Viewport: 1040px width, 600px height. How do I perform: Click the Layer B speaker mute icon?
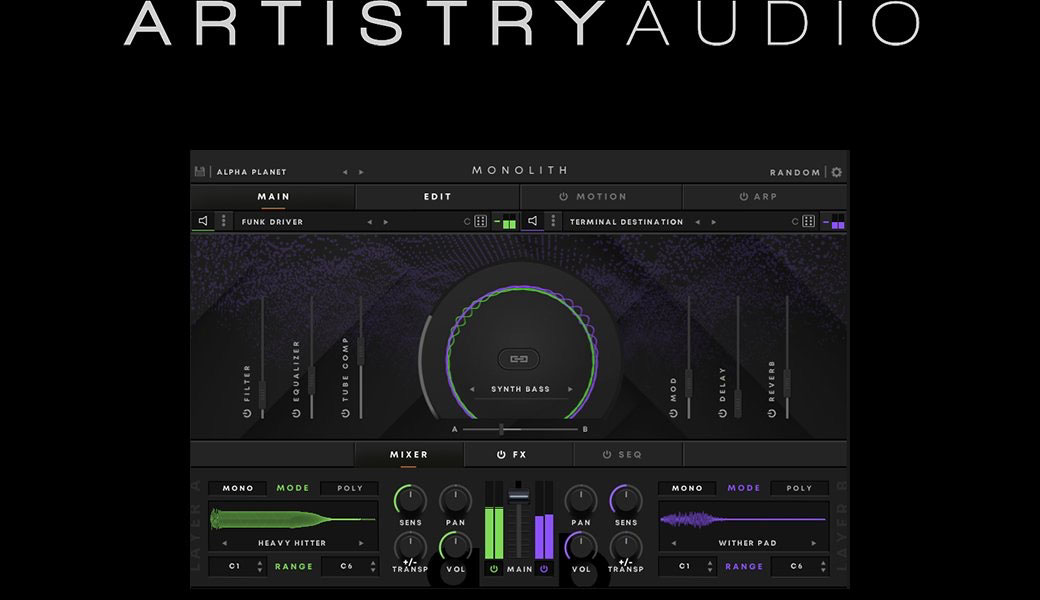533,221
